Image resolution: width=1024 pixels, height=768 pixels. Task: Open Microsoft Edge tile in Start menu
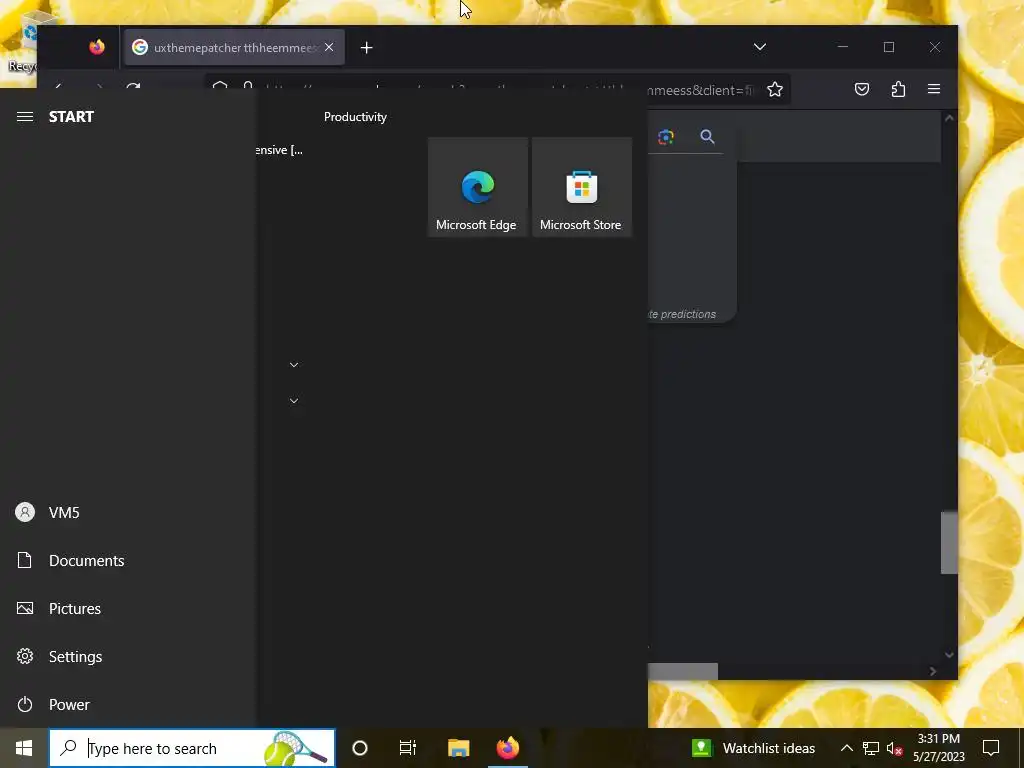coord(477,187)
